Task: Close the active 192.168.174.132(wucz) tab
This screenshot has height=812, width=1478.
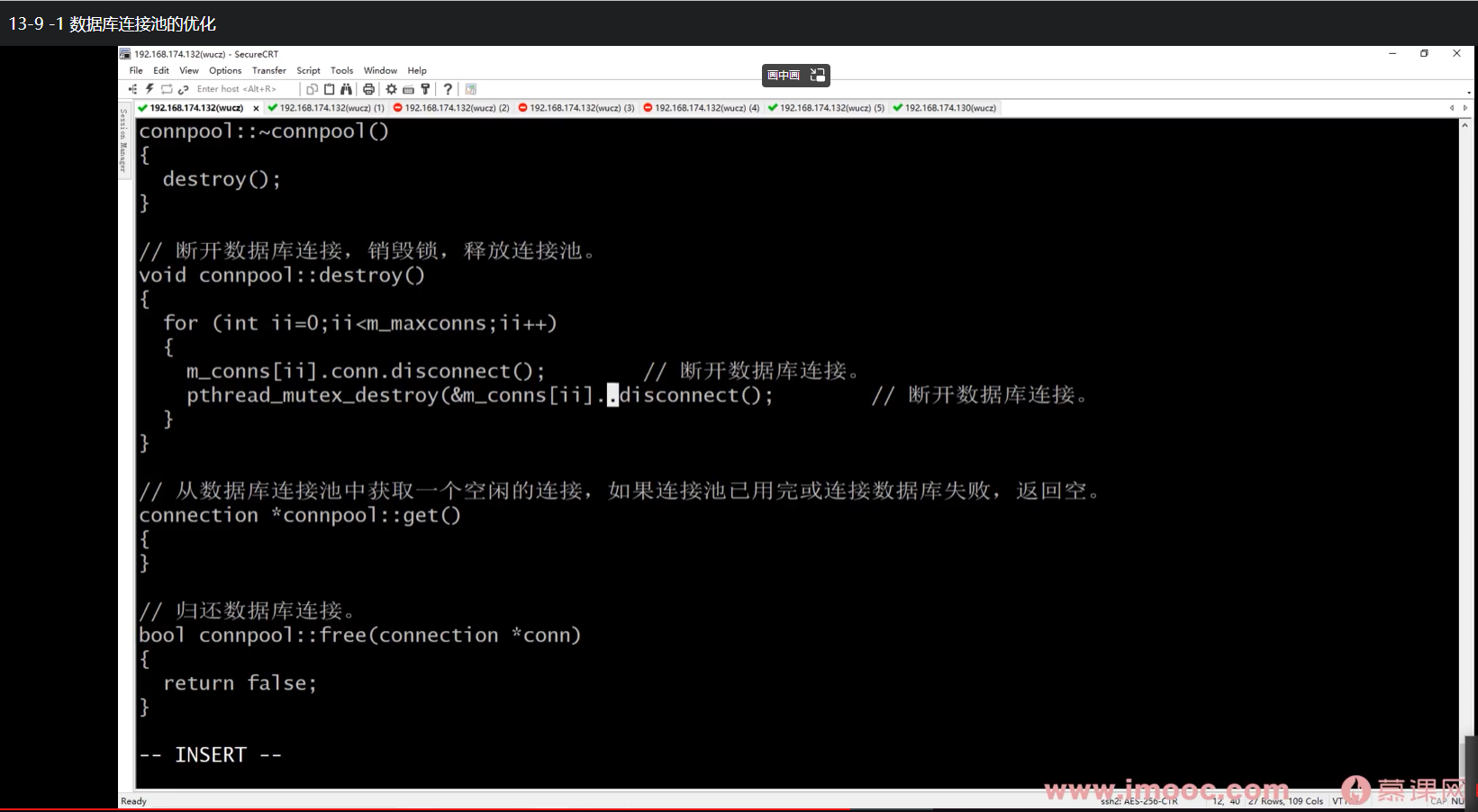Action: pos(256,108)
